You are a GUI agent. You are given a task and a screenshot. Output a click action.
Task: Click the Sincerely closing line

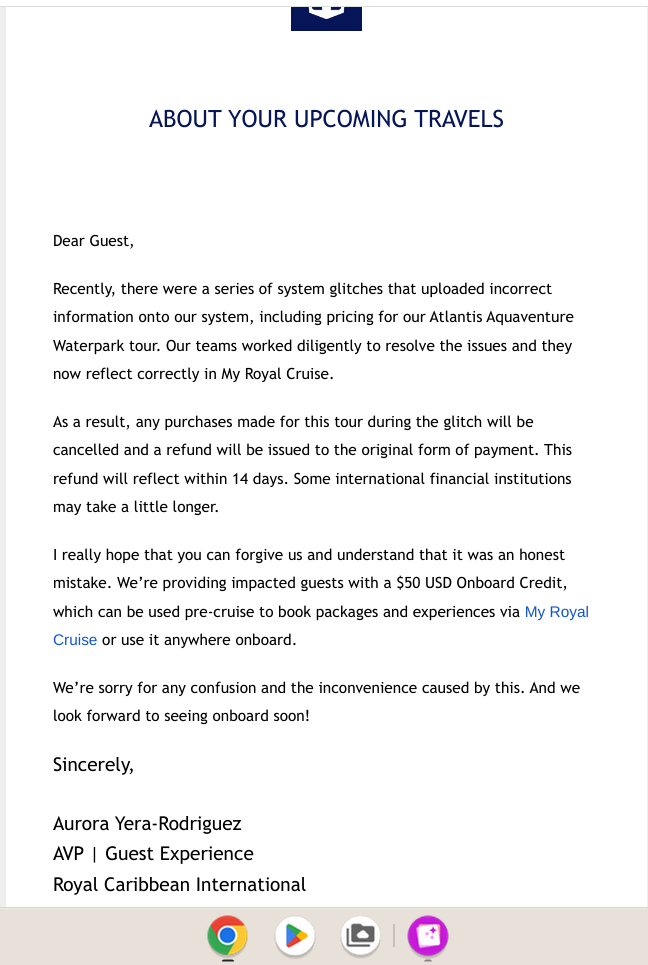point(93,764)
